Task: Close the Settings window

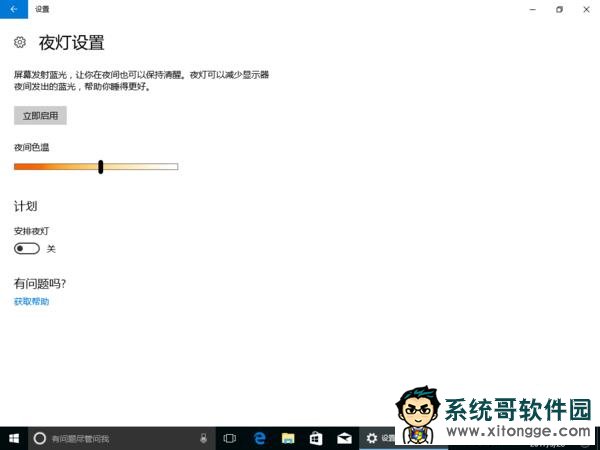Action: pos(586,9)
